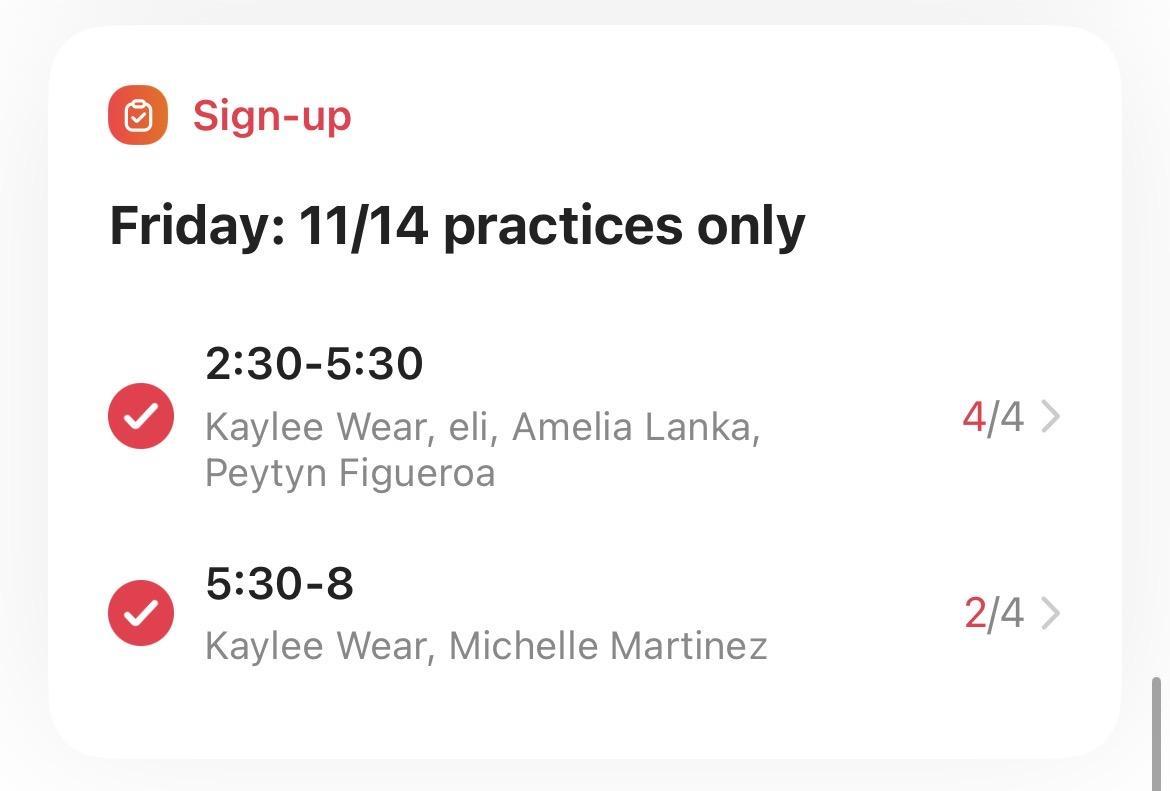This screenshot has height=791, width=1170.
Task: Click the vertical scrollbar thumb
Action: tap(1157, 732)
